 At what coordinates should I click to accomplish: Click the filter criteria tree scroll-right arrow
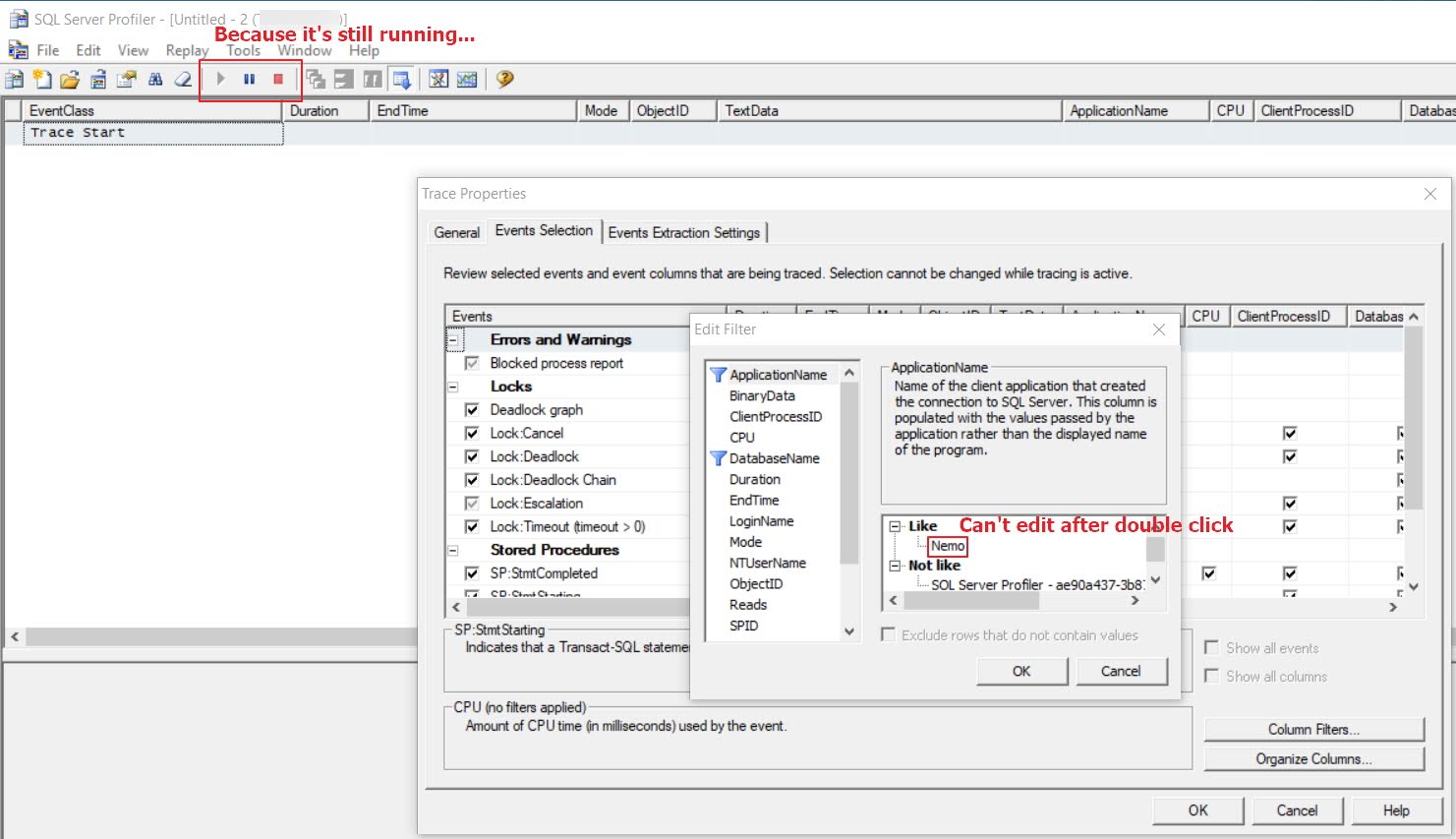[x=1136, y=601]
